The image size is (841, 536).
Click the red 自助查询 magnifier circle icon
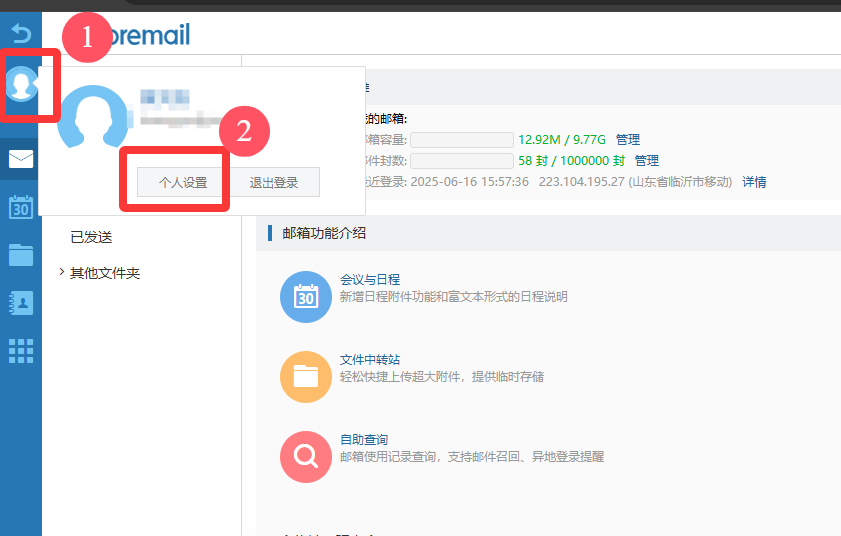tap(305, 457)
